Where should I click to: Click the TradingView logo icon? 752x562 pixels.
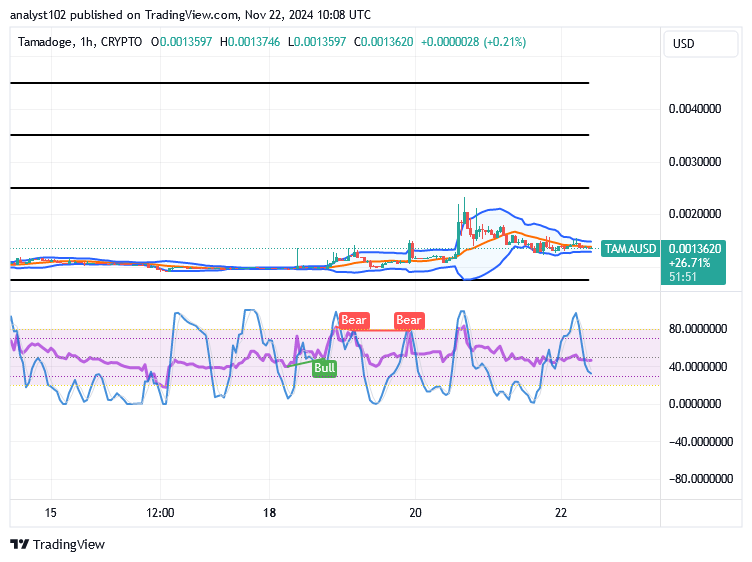click(20, 544)
